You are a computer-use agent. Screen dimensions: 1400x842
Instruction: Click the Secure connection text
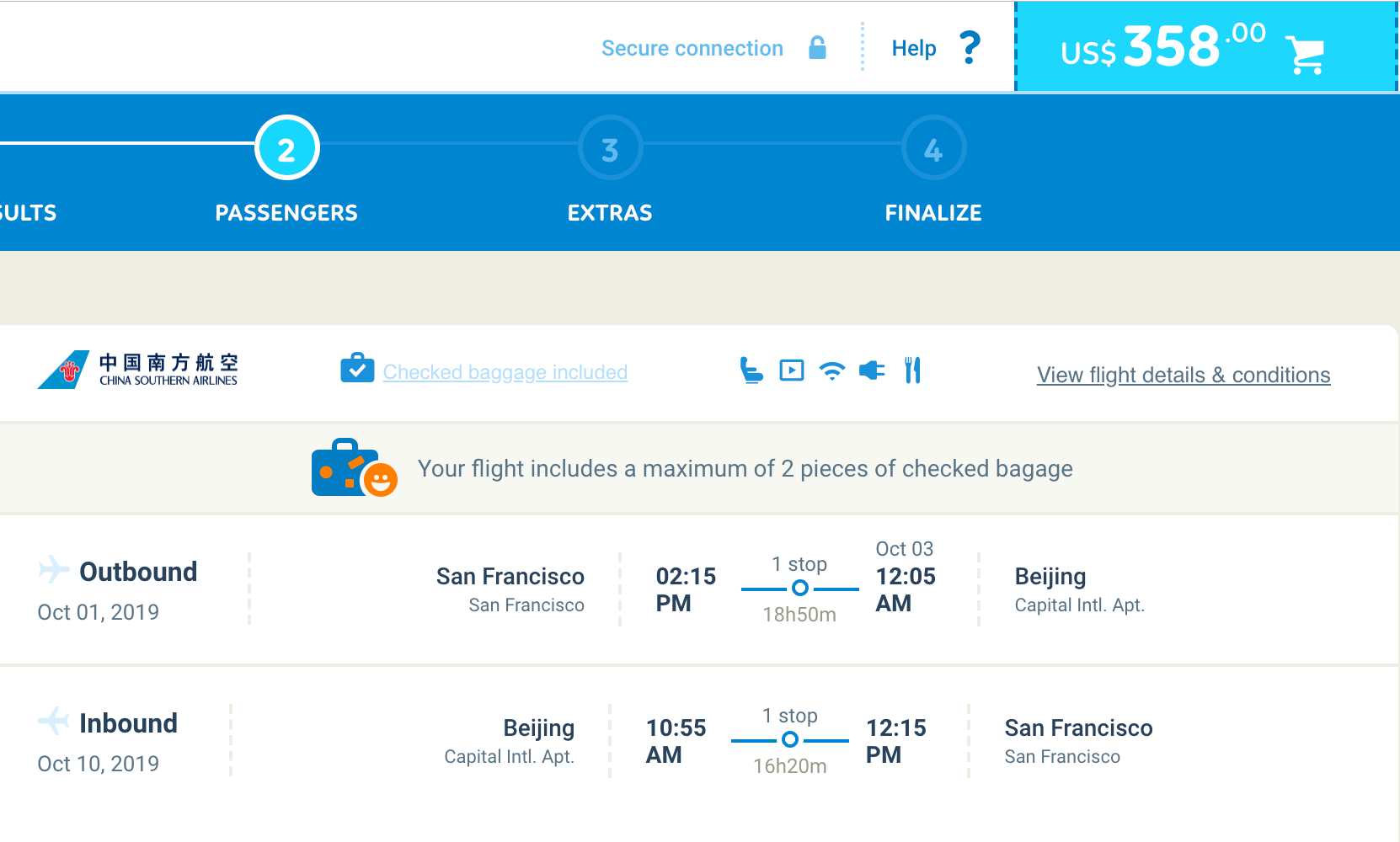click(x=692, y=48)
